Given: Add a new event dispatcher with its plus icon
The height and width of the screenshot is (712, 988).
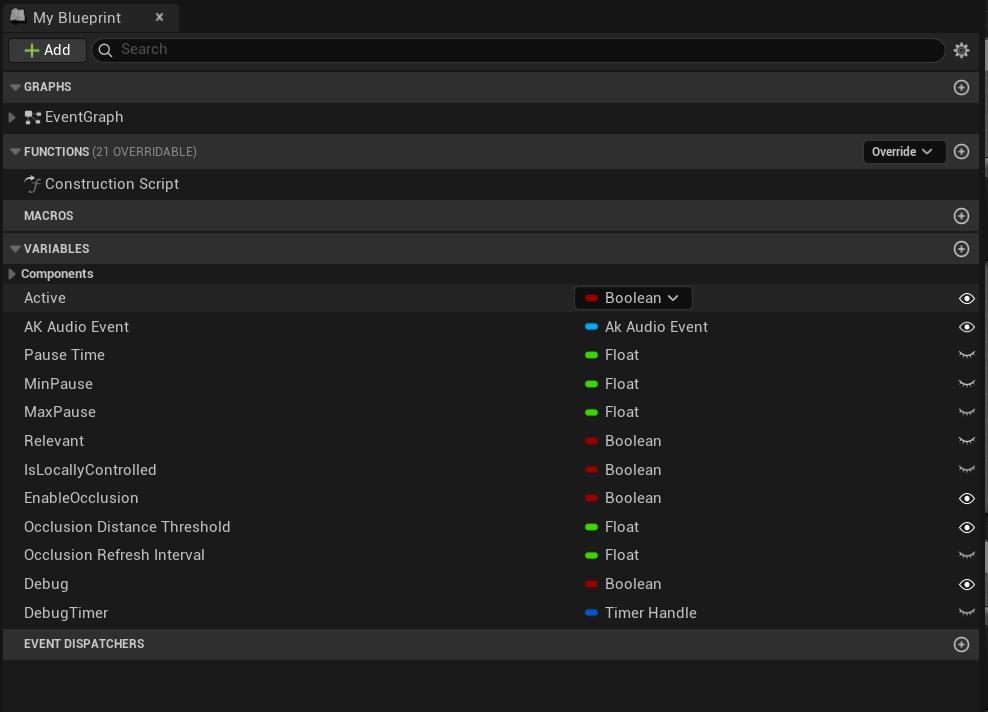Looking at the screenshot, I should pyautogui.click(x=961, y=644).
